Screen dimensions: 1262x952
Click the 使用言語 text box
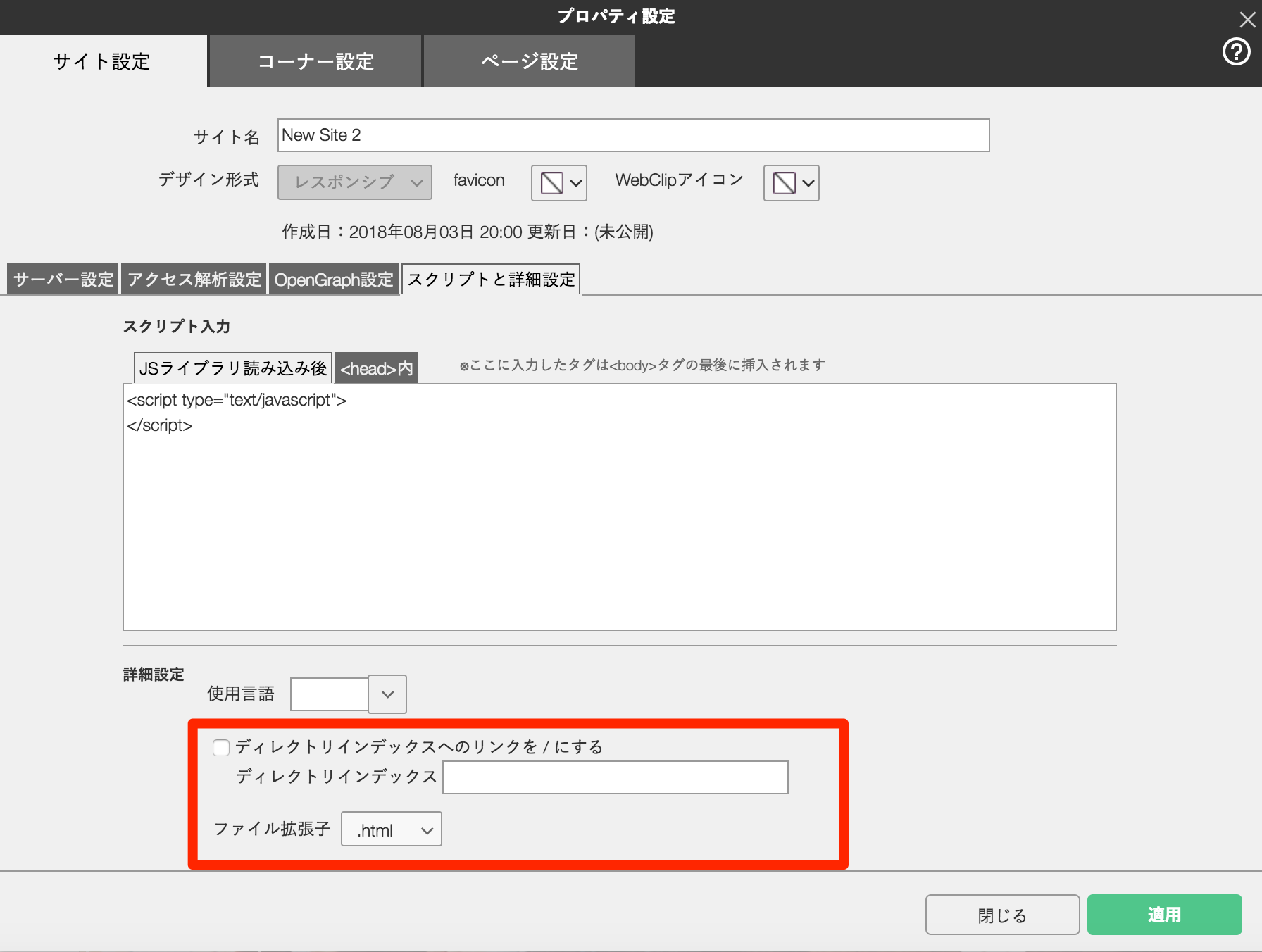pos(329,694)
